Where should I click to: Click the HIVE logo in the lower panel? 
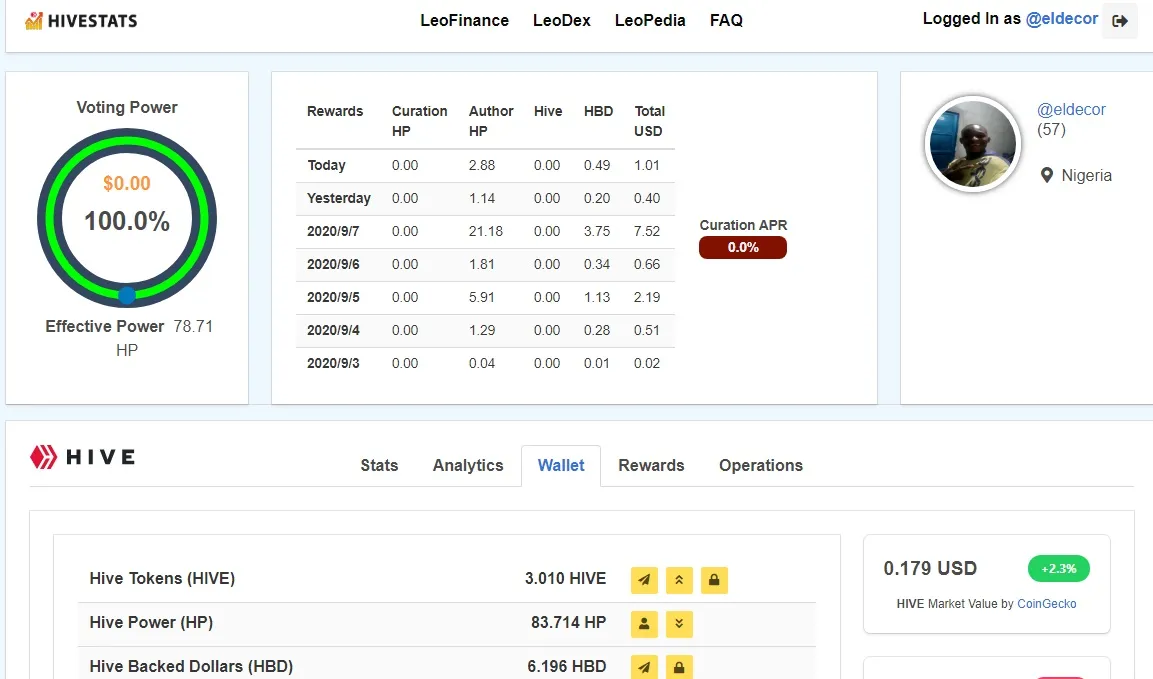(x=82, y=457)
